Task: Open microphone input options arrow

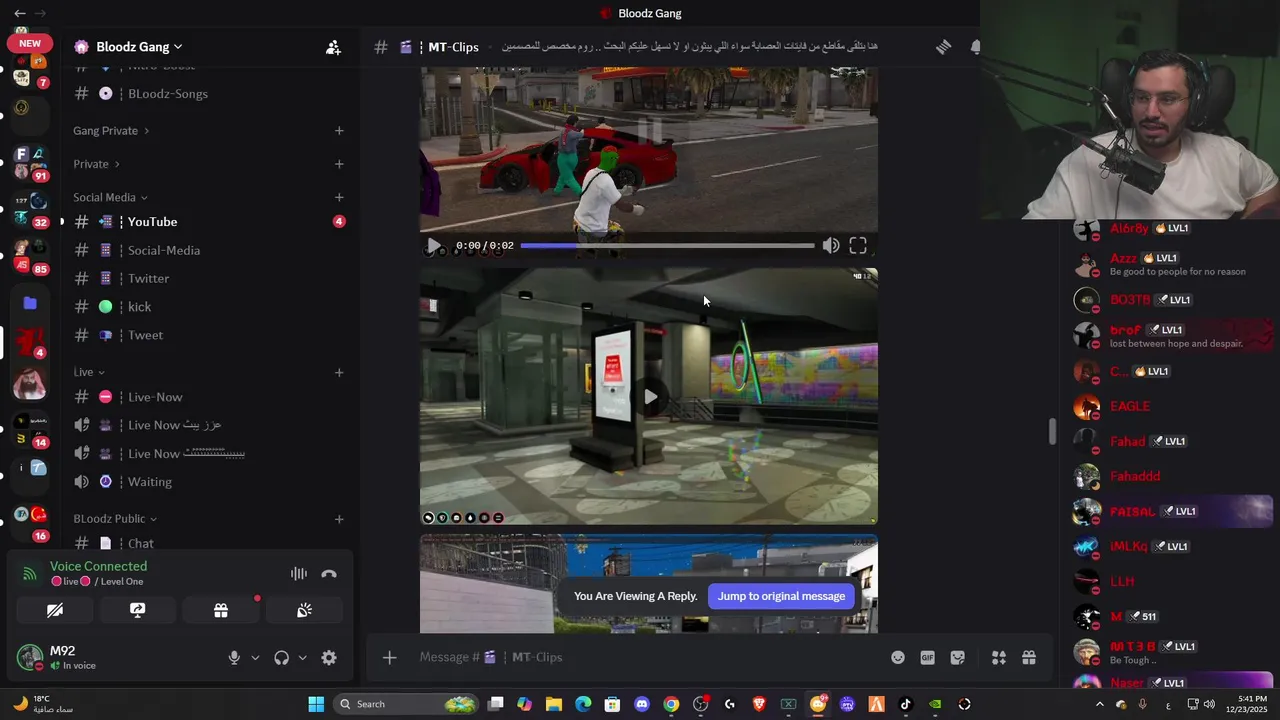Action: (x=255, y=658)
